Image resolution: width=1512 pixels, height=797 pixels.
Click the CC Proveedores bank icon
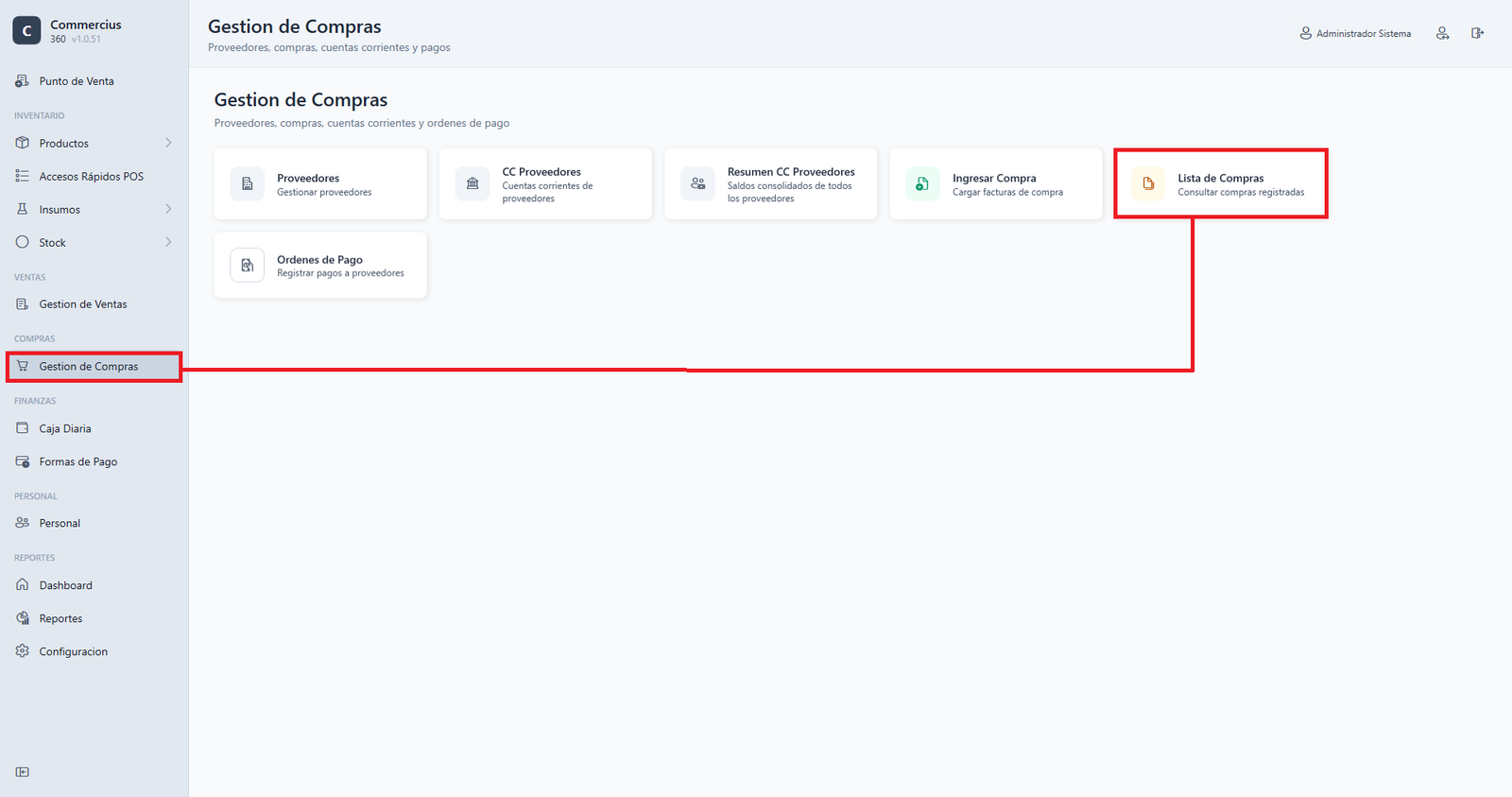(472, 183)
